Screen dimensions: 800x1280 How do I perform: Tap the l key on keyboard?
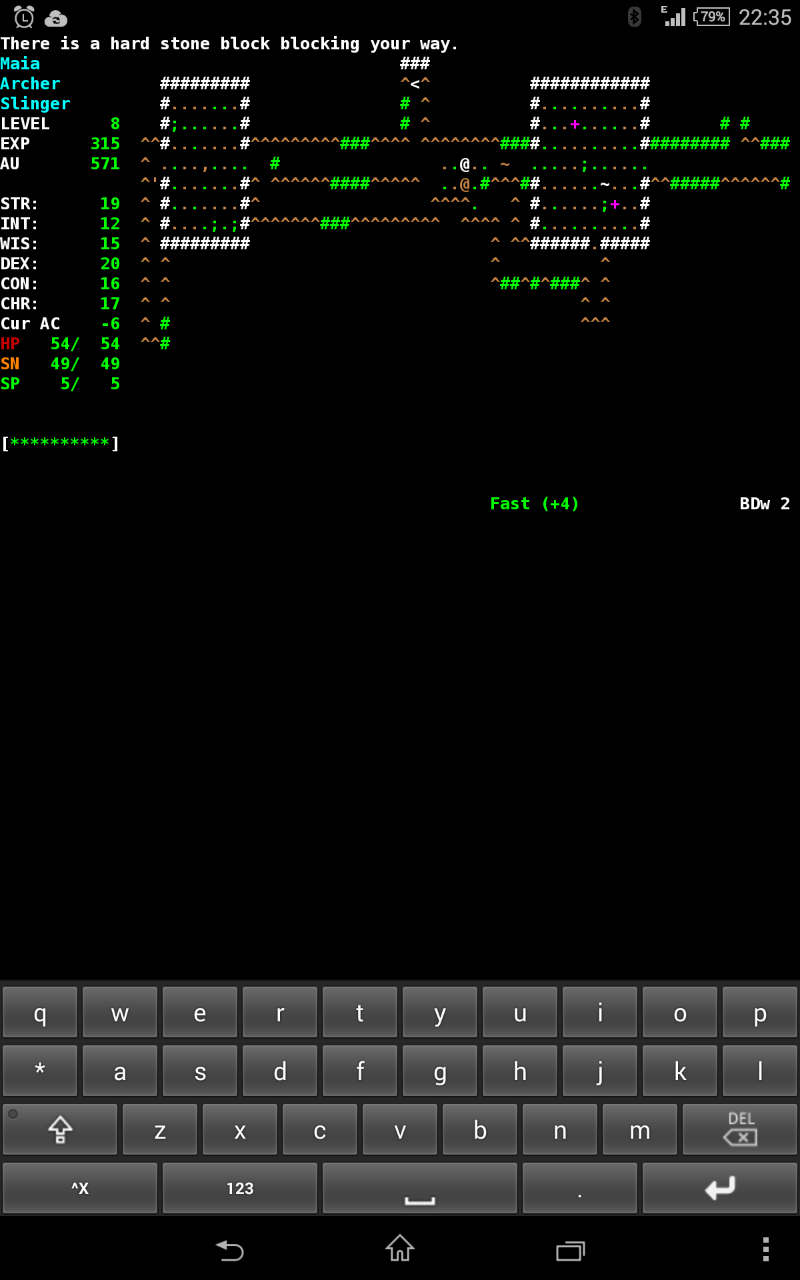point(760,1071)
